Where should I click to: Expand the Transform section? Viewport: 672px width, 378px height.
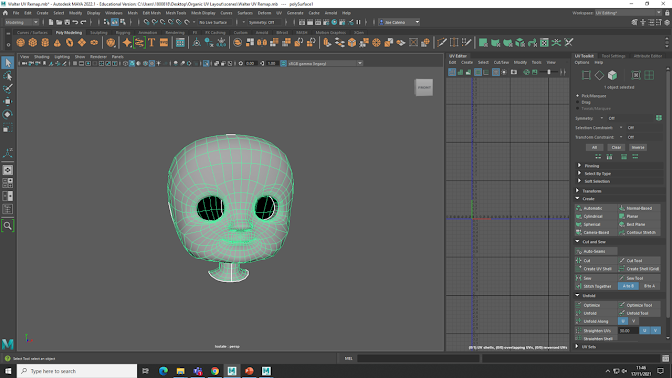coord(577,191)
